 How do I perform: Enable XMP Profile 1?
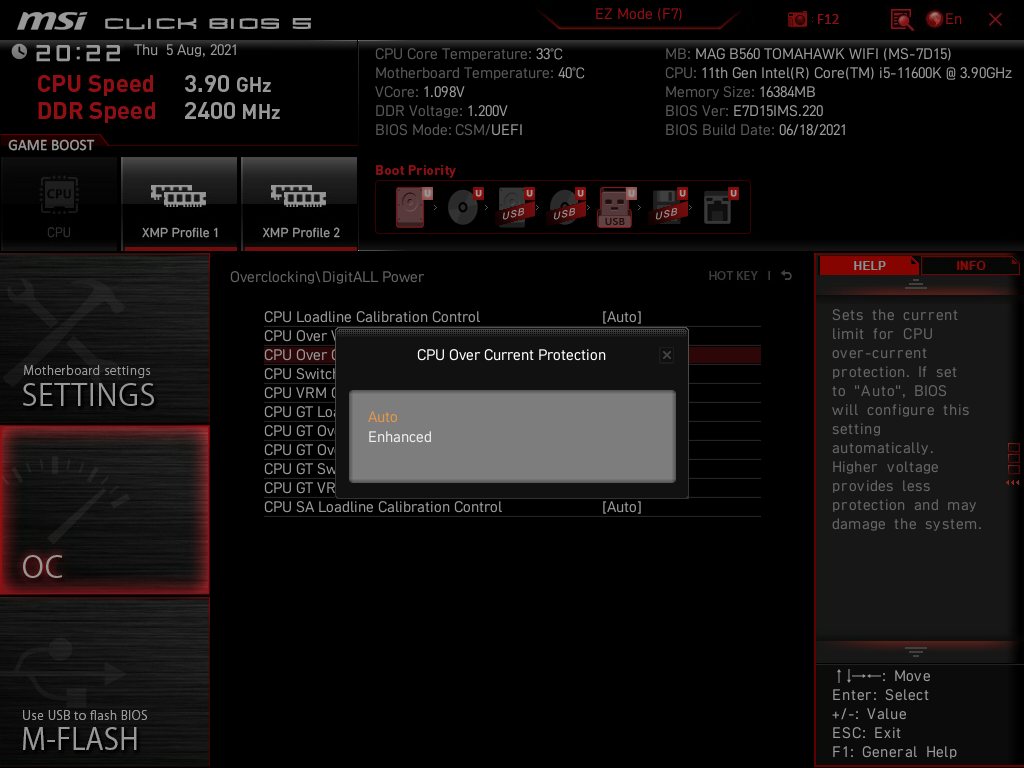click(180, 204)
